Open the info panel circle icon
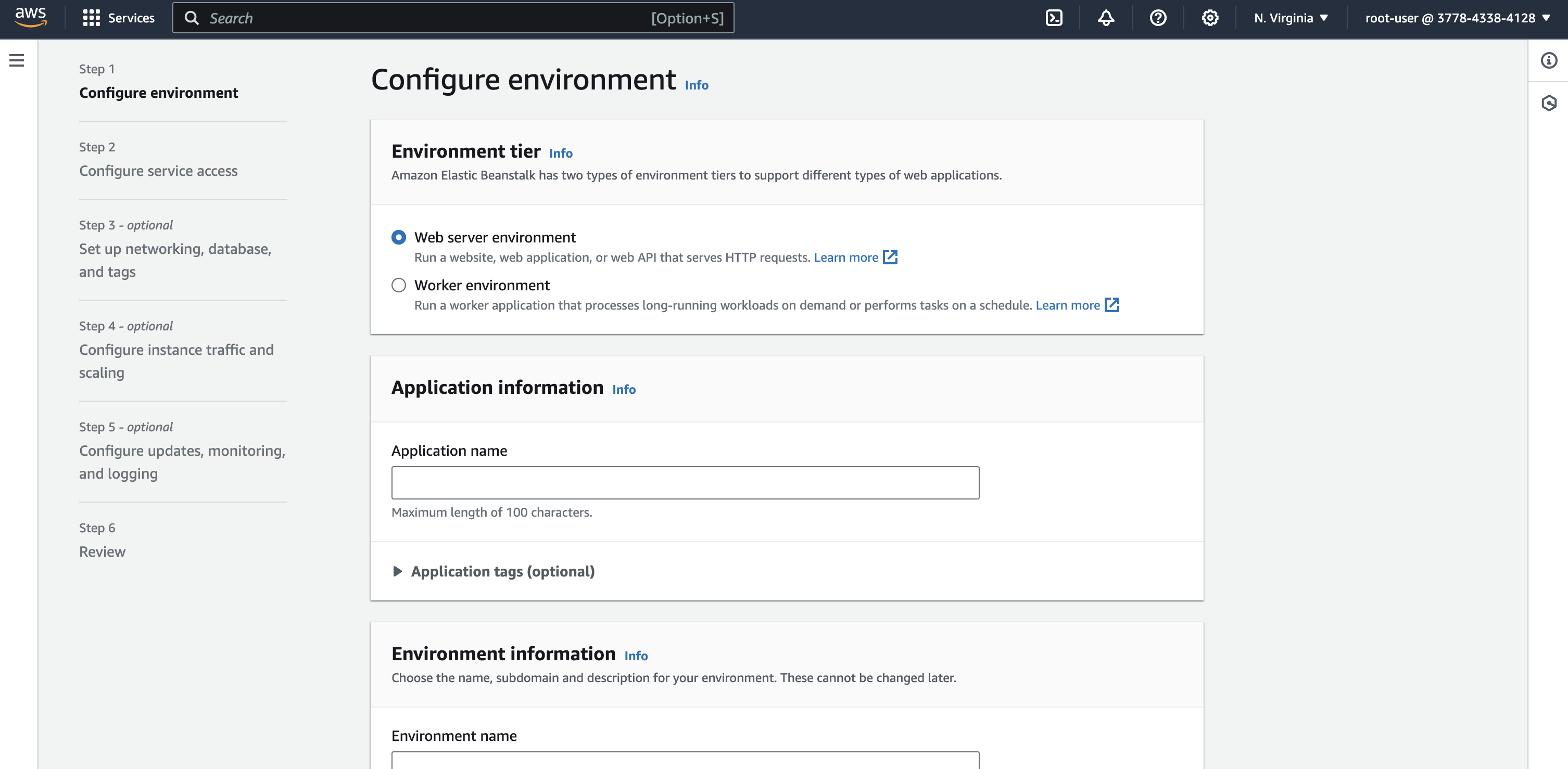Viewport: 1568px width, 769px height. [x=1549, y=60]
